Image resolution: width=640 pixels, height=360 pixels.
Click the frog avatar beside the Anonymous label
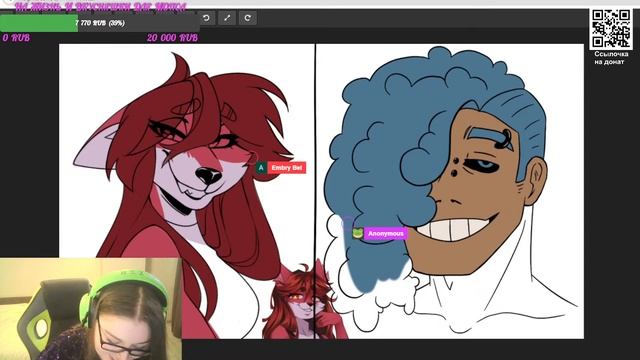click(x=358, y=233)
